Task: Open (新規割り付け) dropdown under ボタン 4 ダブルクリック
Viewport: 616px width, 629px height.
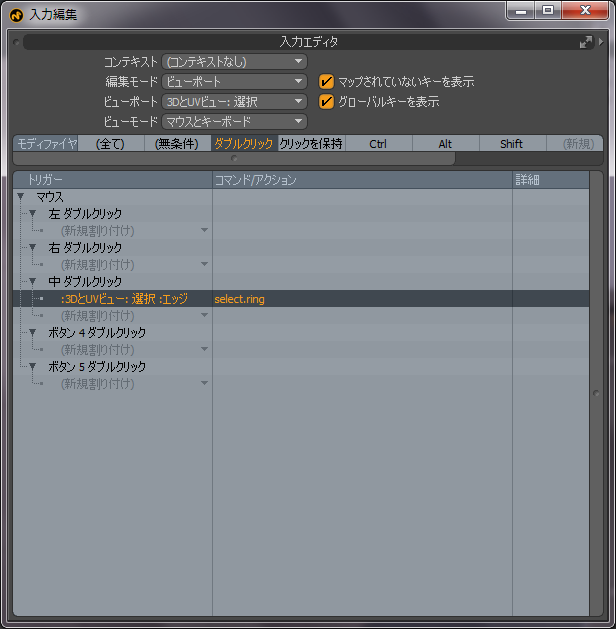Action: pos(205,349)
